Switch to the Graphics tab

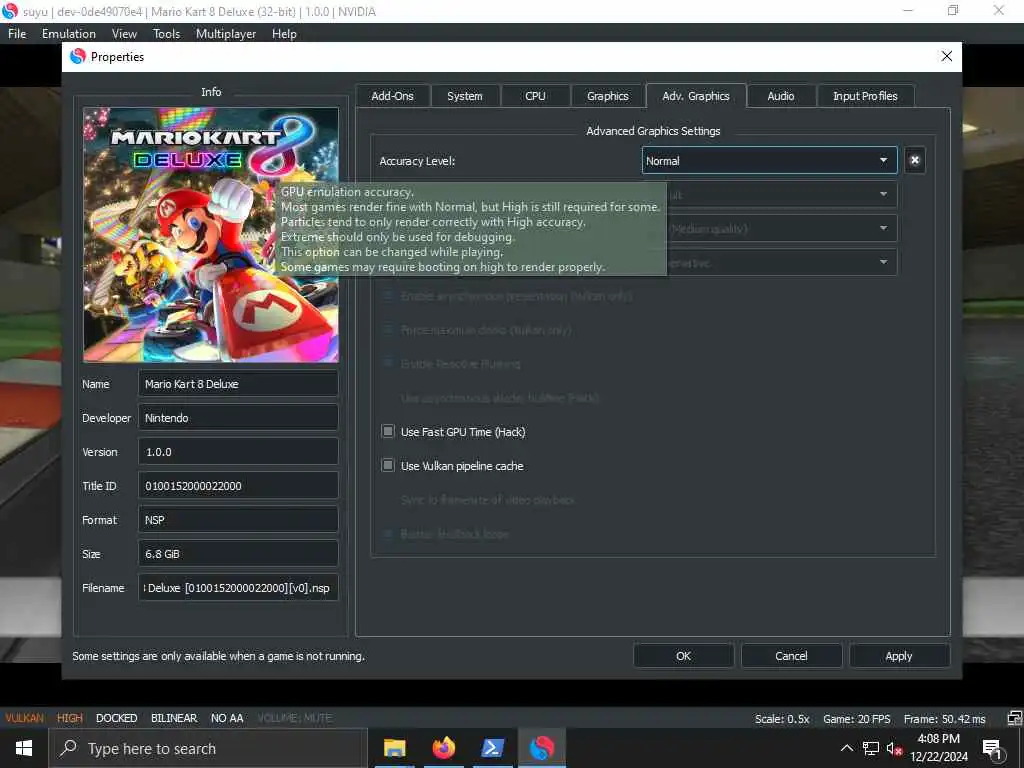607,96
